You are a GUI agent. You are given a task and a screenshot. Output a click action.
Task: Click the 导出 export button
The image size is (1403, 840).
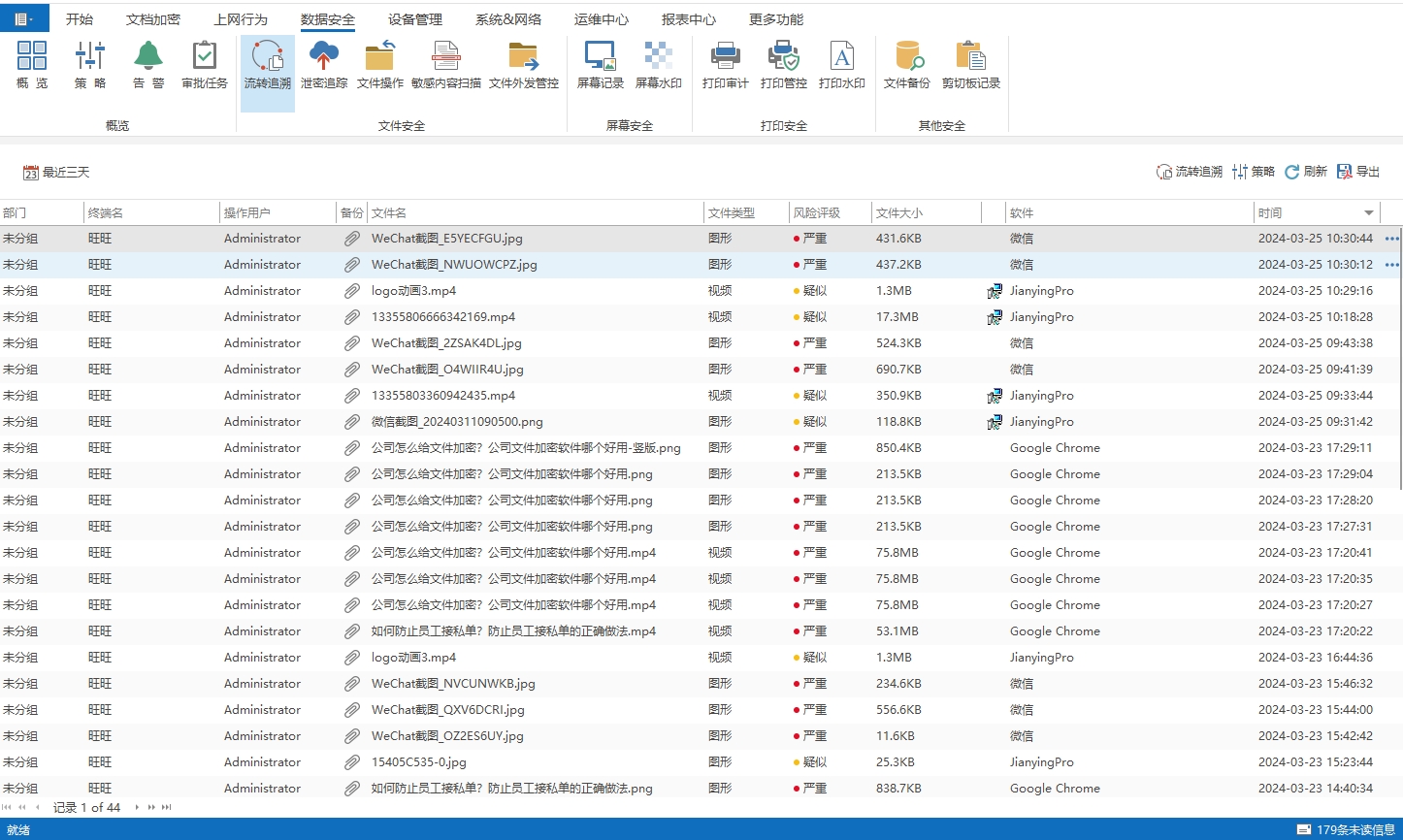pos(1358,172)
